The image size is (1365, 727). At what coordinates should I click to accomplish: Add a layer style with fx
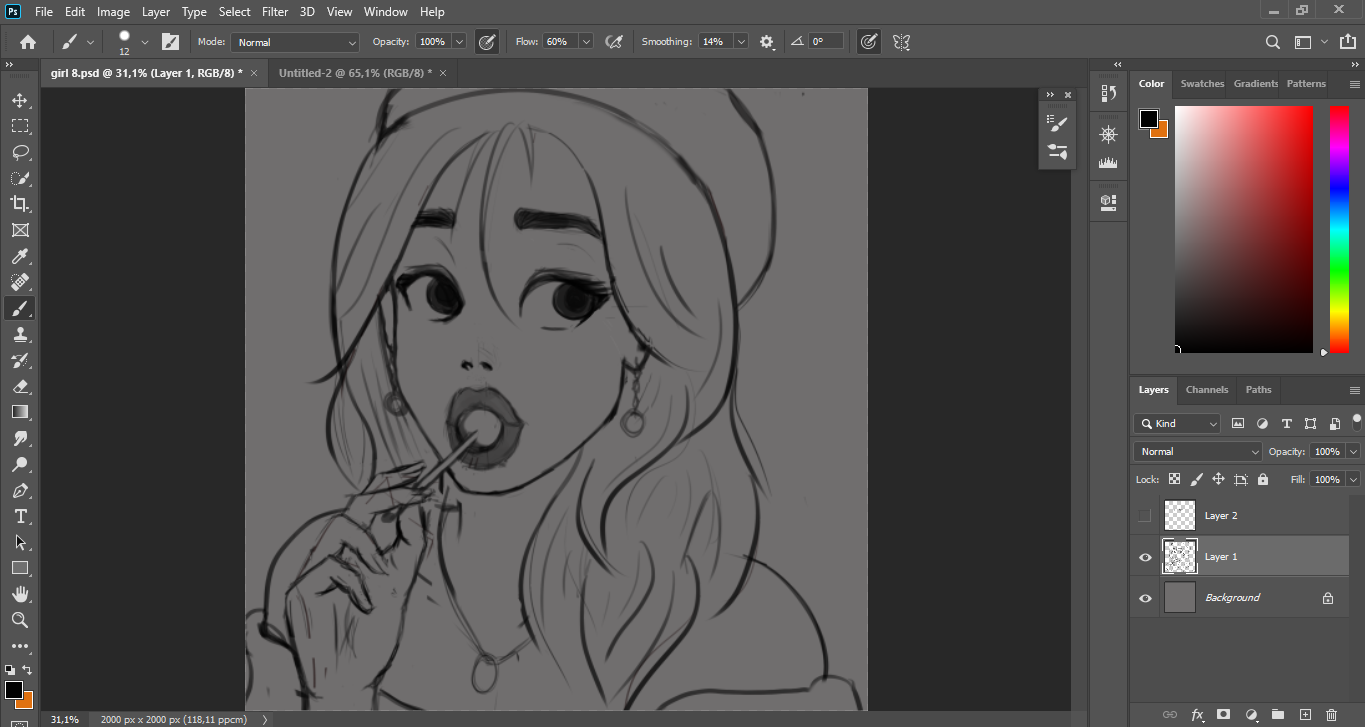point(1198,715)
